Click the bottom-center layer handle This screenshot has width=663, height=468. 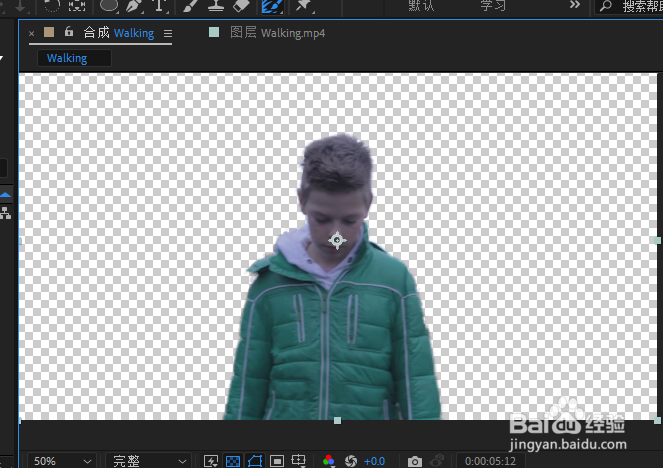(337, 420)
